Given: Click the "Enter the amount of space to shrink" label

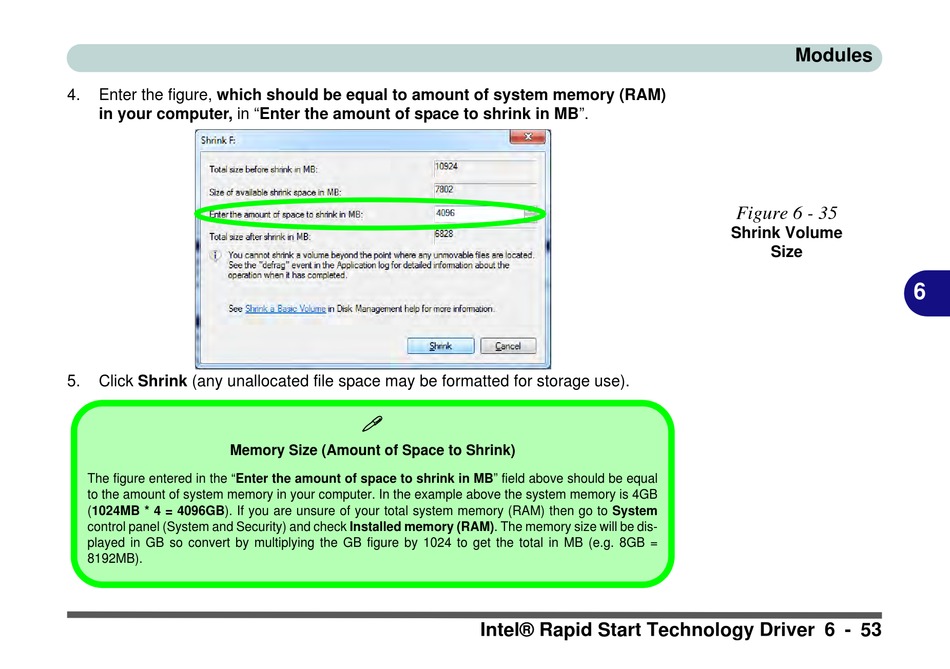Looking at the screenshot, I should tap(285, 215).
